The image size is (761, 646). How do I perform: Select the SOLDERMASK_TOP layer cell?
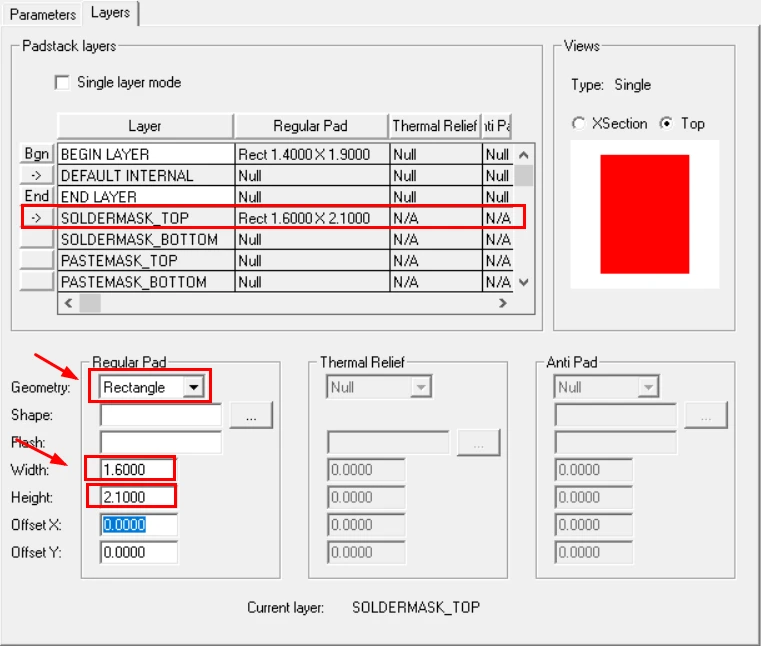pyautogui.click(x=146, y=218)
